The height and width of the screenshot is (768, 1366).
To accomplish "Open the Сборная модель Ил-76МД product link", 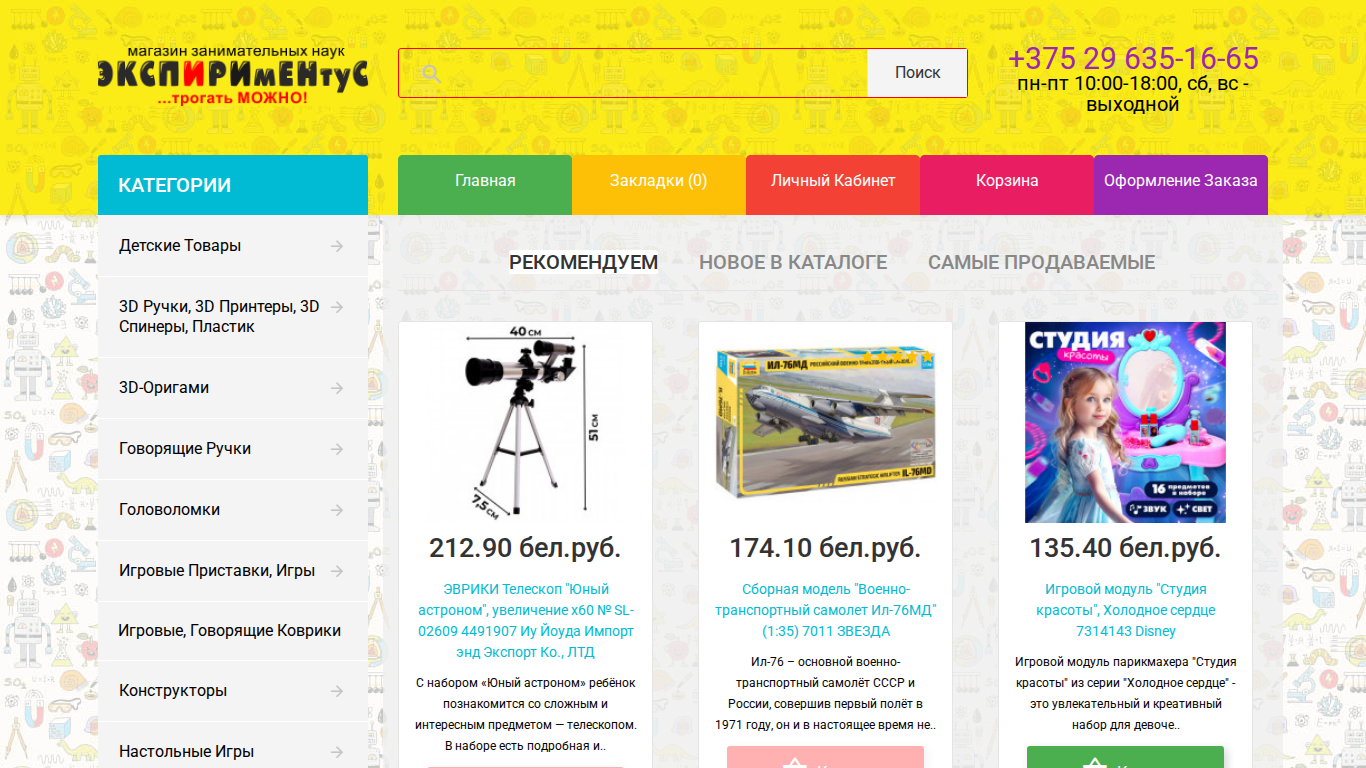I will point(826,610).
